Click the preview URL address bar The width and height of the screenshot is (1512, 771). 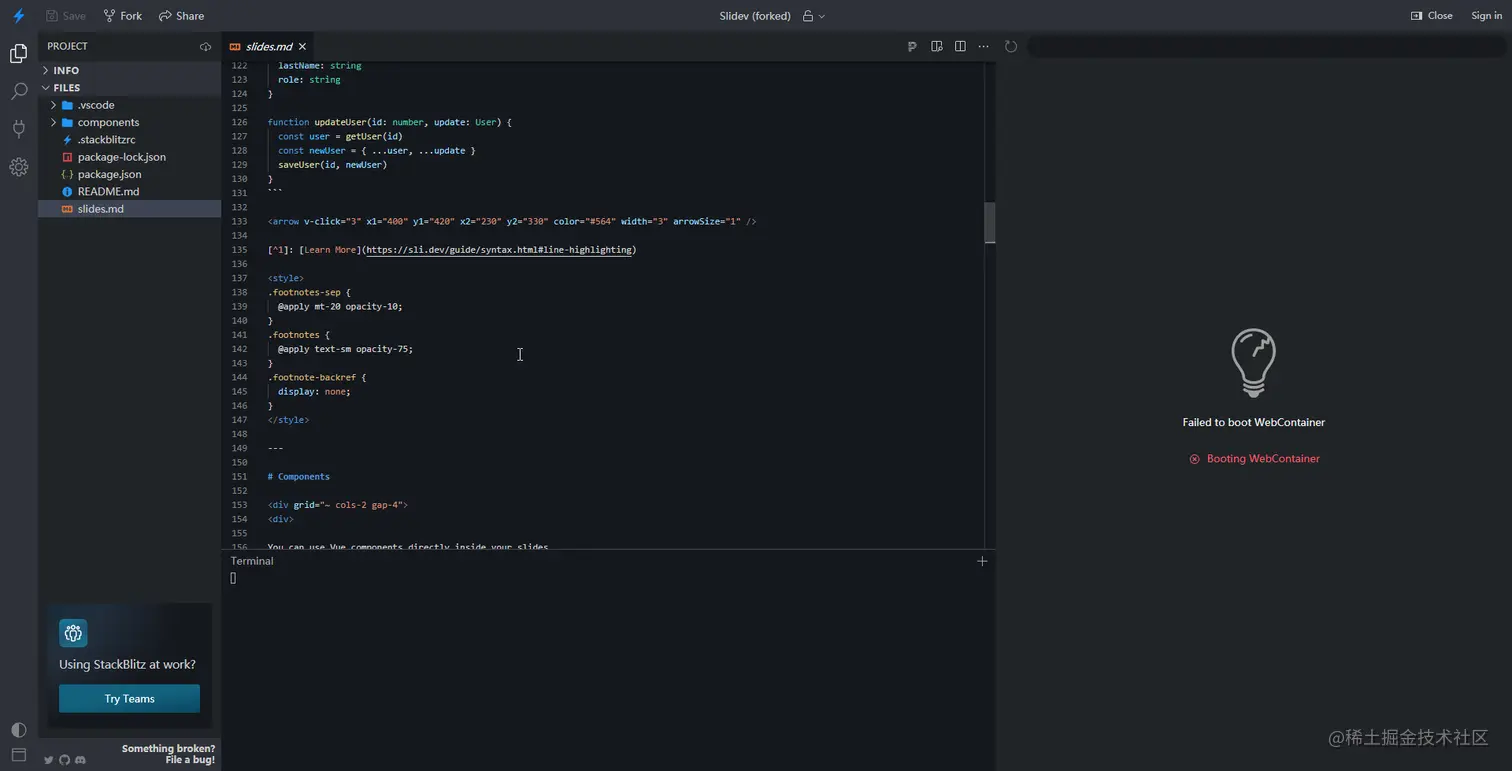1265,46
